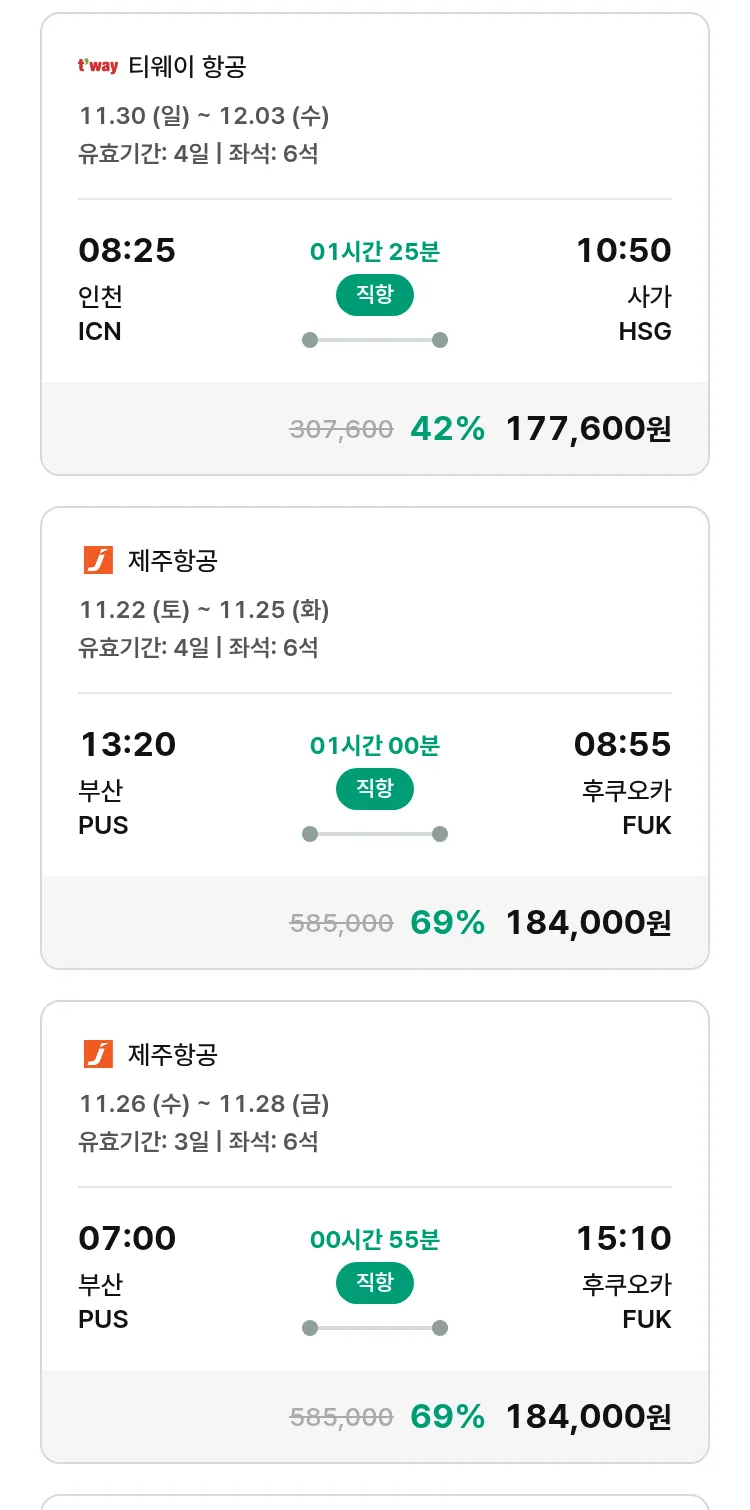The width and height of the screenshot is (750, 1510).
Task: Tap the 42% discount label
Action: (447, 429)
